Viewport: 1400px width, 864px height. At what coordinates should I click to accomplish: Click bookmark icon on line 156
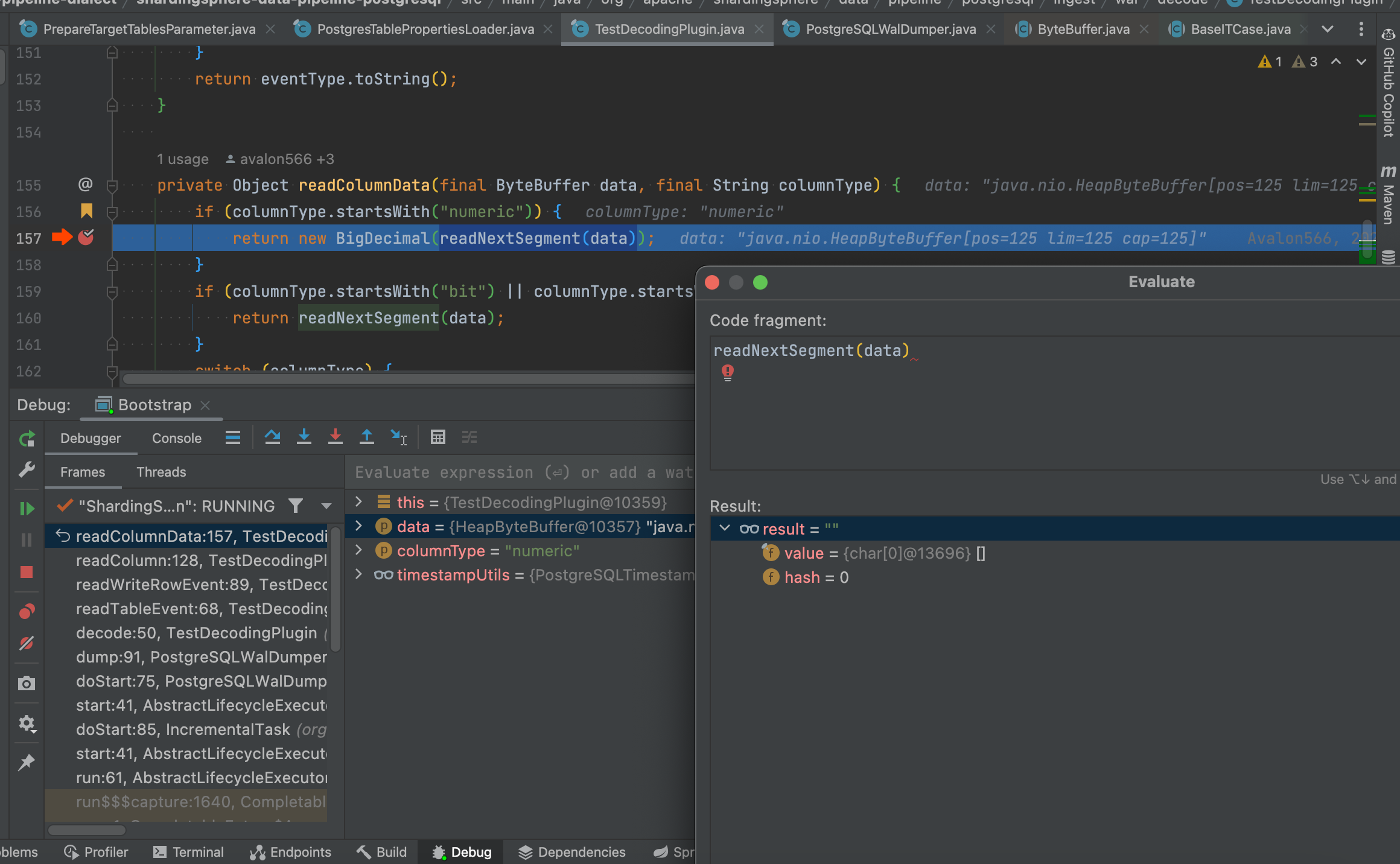tap(86, 211)
